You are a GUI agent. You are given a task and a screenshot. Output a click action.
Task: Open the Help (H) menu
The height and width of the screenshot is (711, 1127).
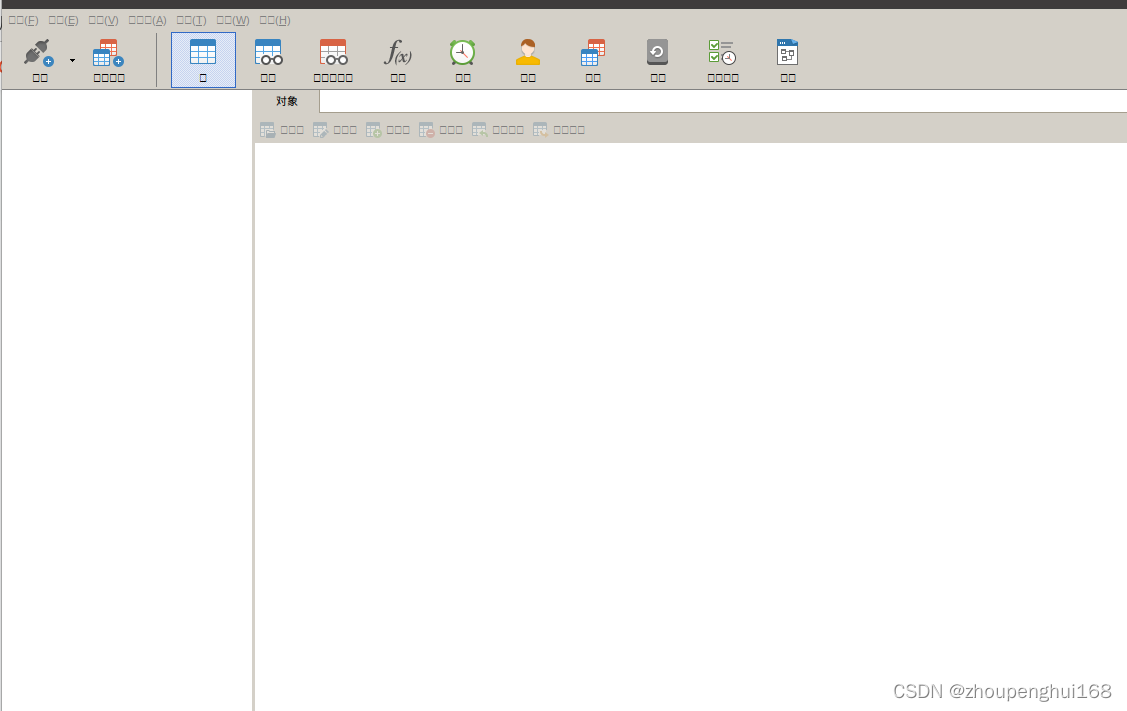(x=275, y=20)
